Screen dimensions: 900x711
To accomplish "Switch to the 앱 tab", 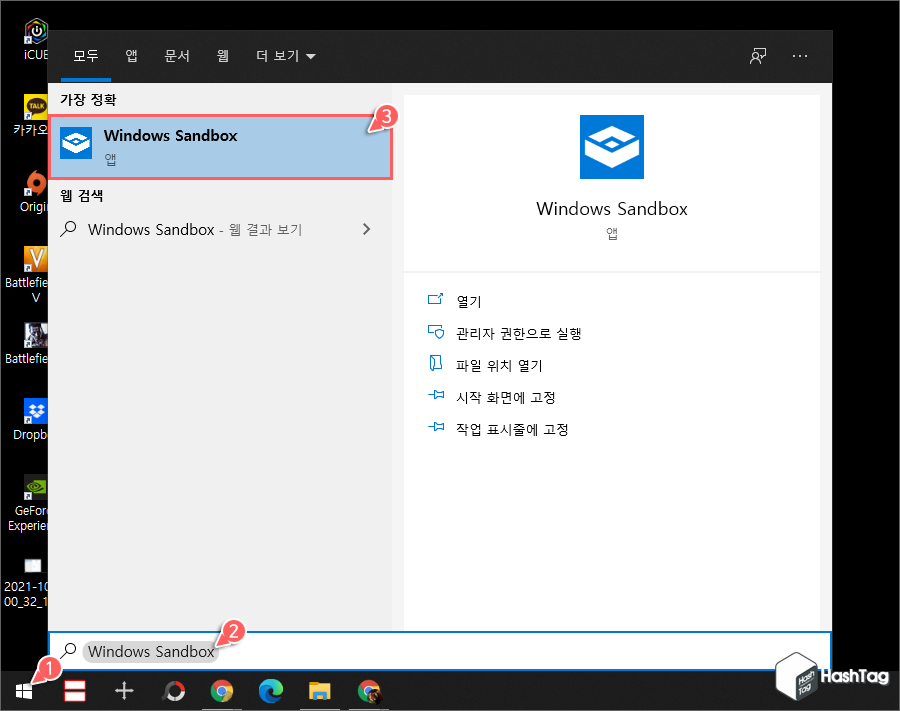I will [131, 56].
